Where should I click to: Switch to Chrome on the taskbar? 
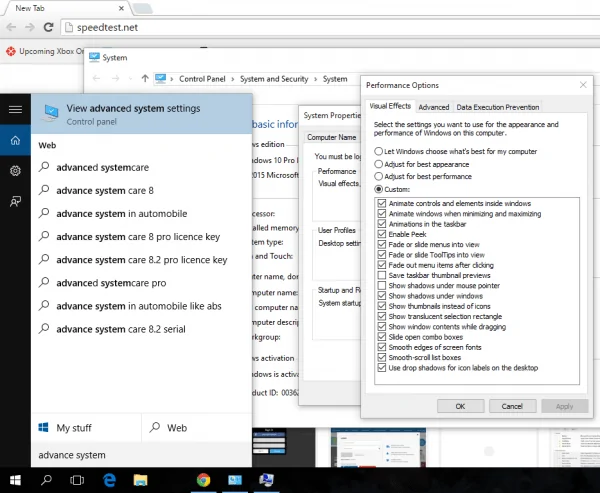203,480
